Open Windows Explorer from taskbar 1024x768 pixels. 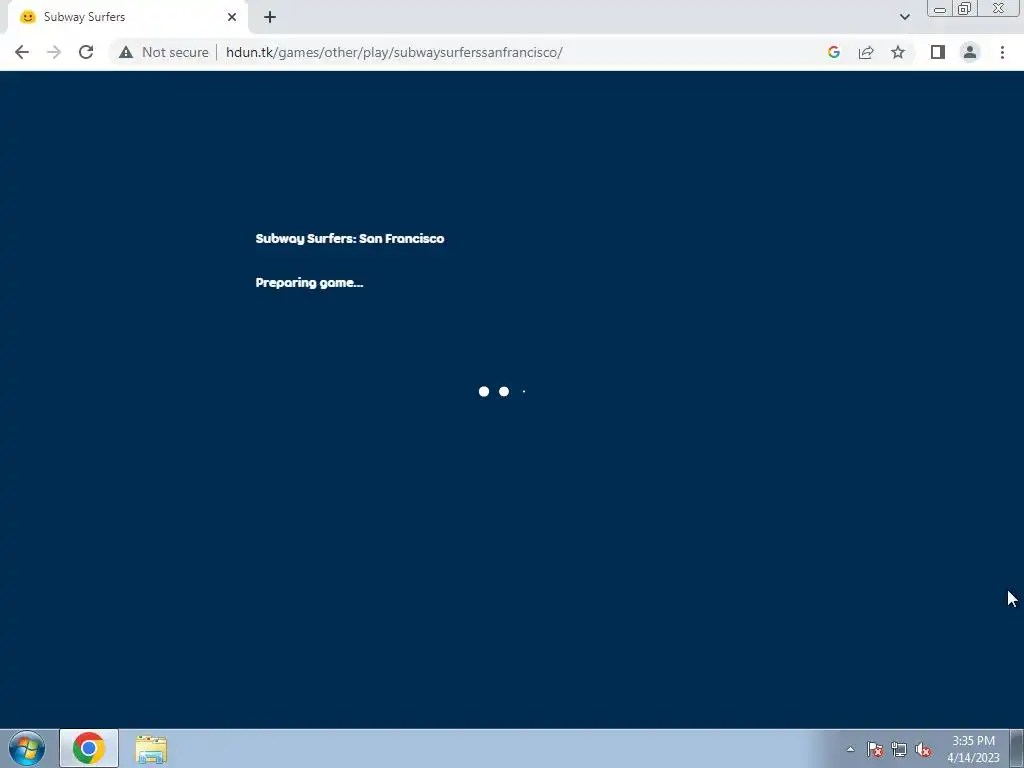pos(151,748)
